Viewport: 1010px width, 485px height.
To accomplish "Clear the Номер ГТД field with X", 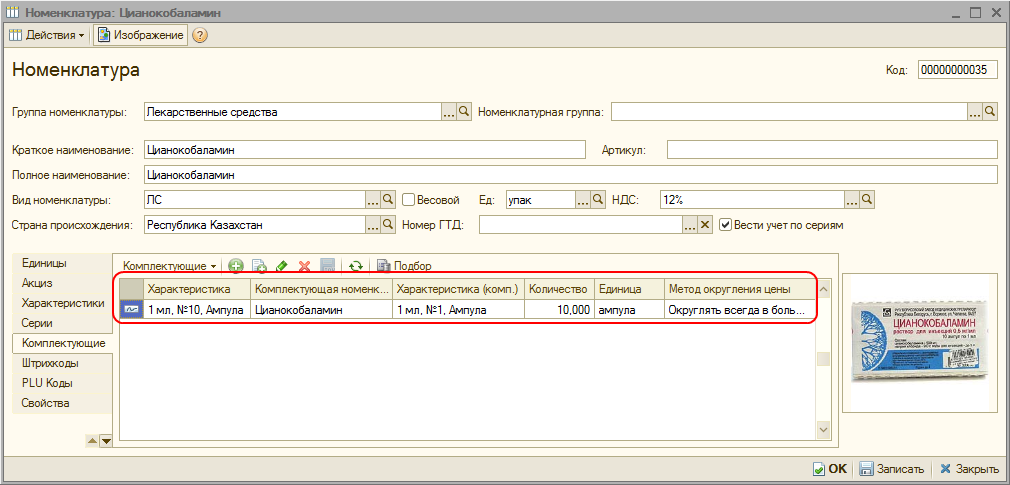I will (705, 225).
